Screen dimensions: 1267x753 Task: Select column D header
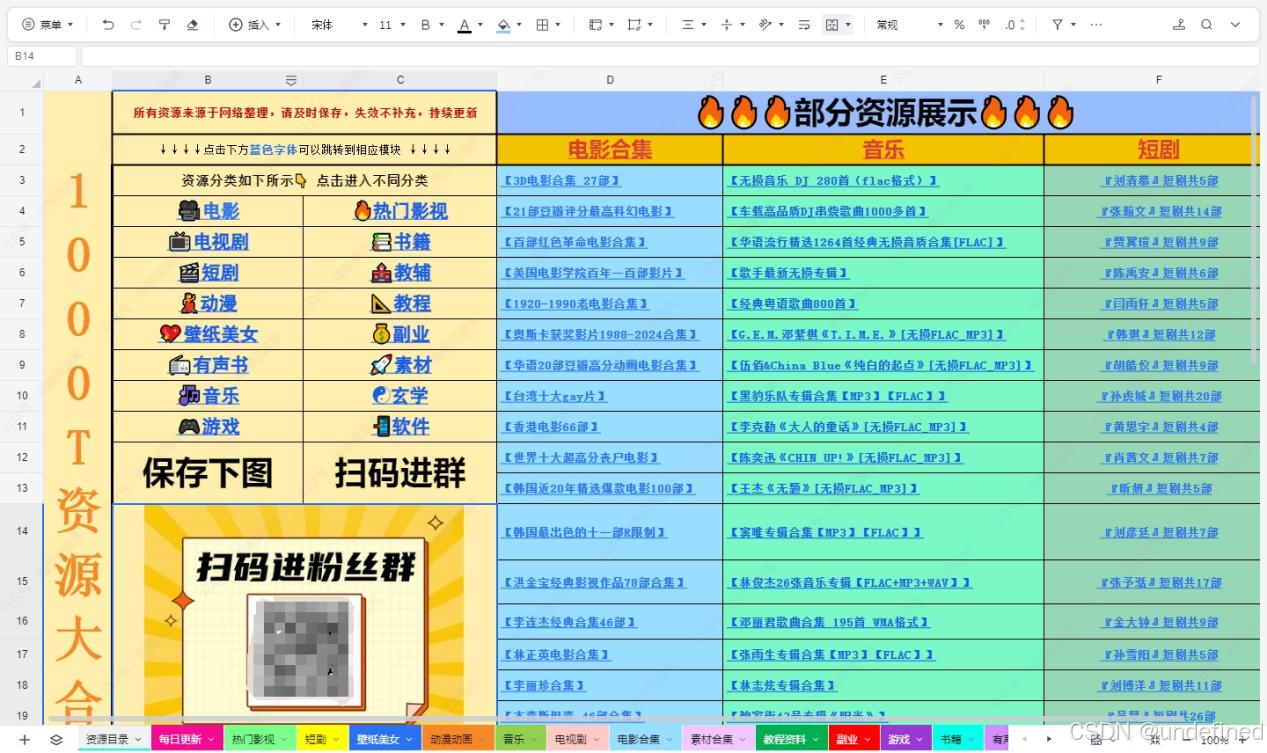point(609,80)
